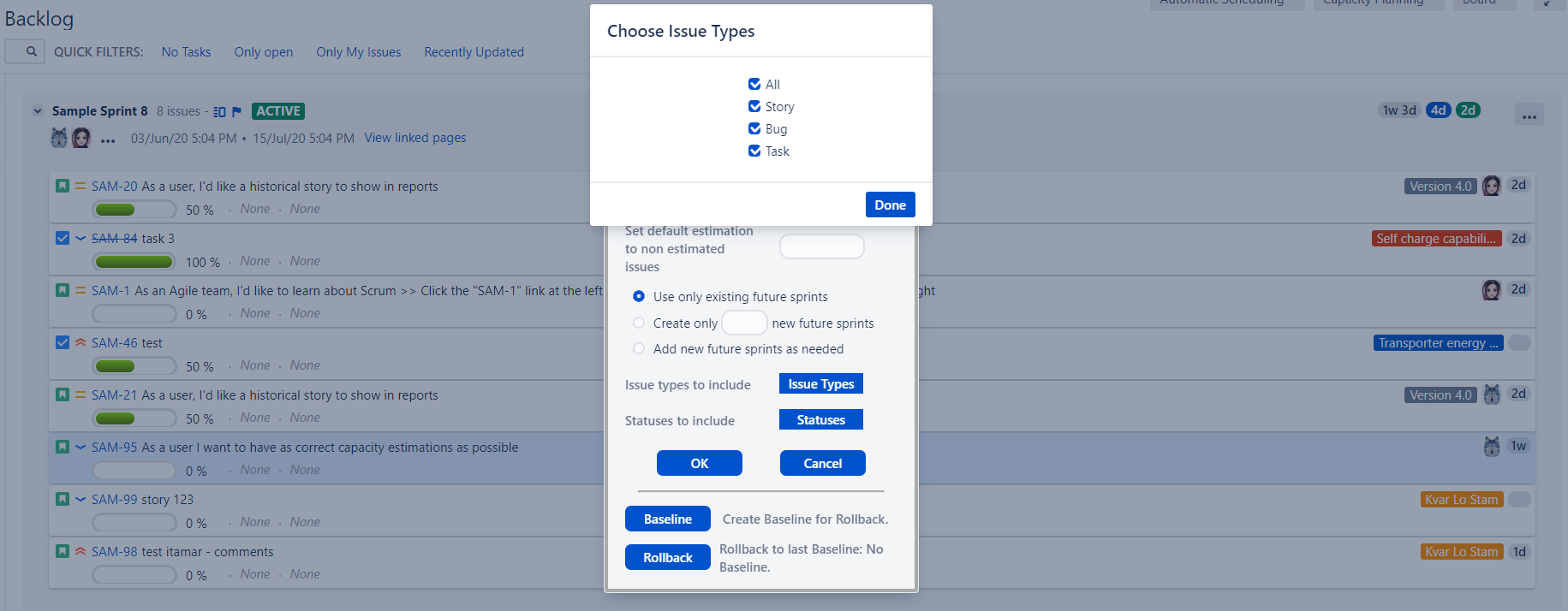Click the 'Kvar Lo Stam' label on SAM-99 row
Image resolution: width=1568 pixels, height=611 pixels.
[x=1462, y=500]
